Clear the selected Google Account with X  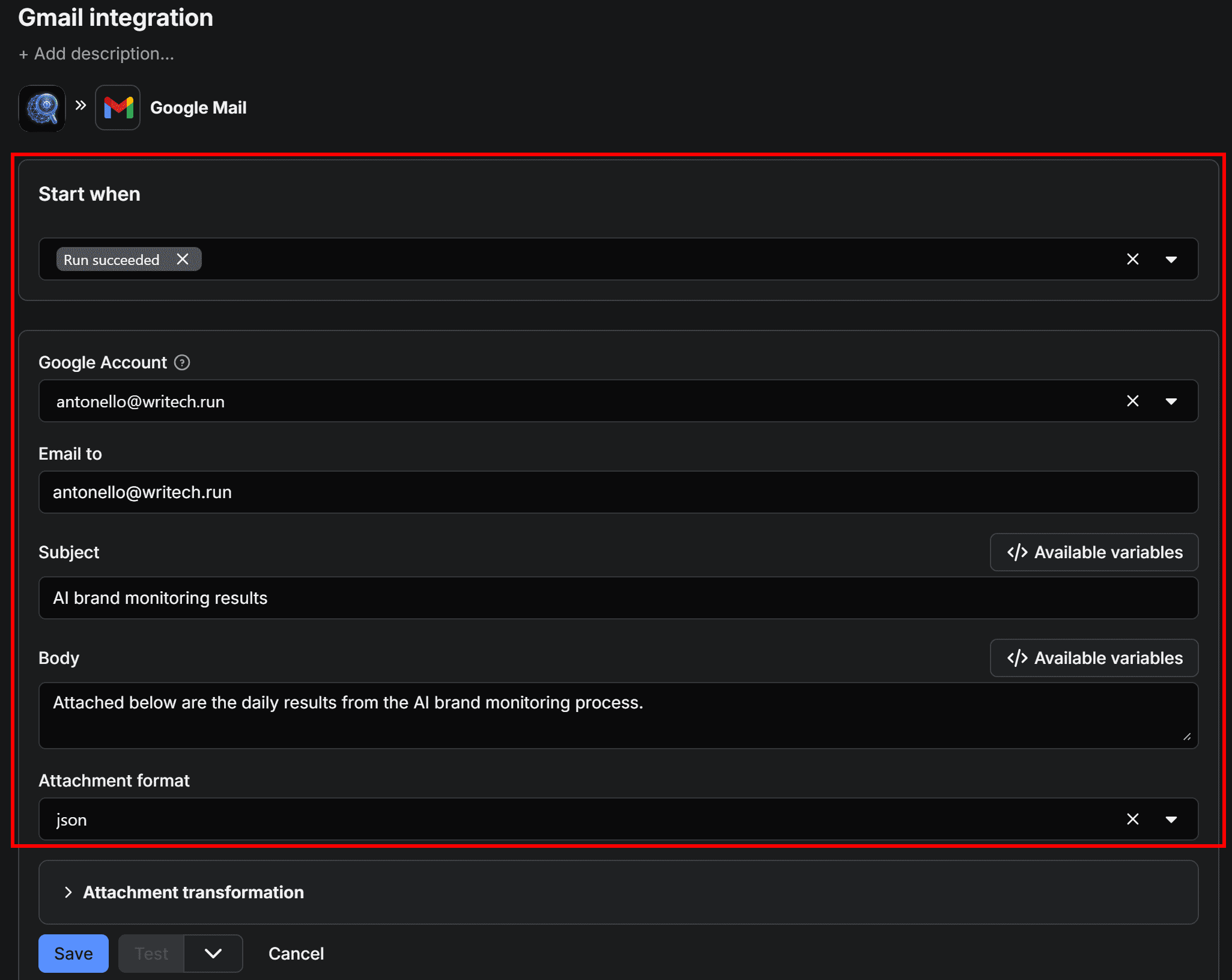(x=1133, y=401)
